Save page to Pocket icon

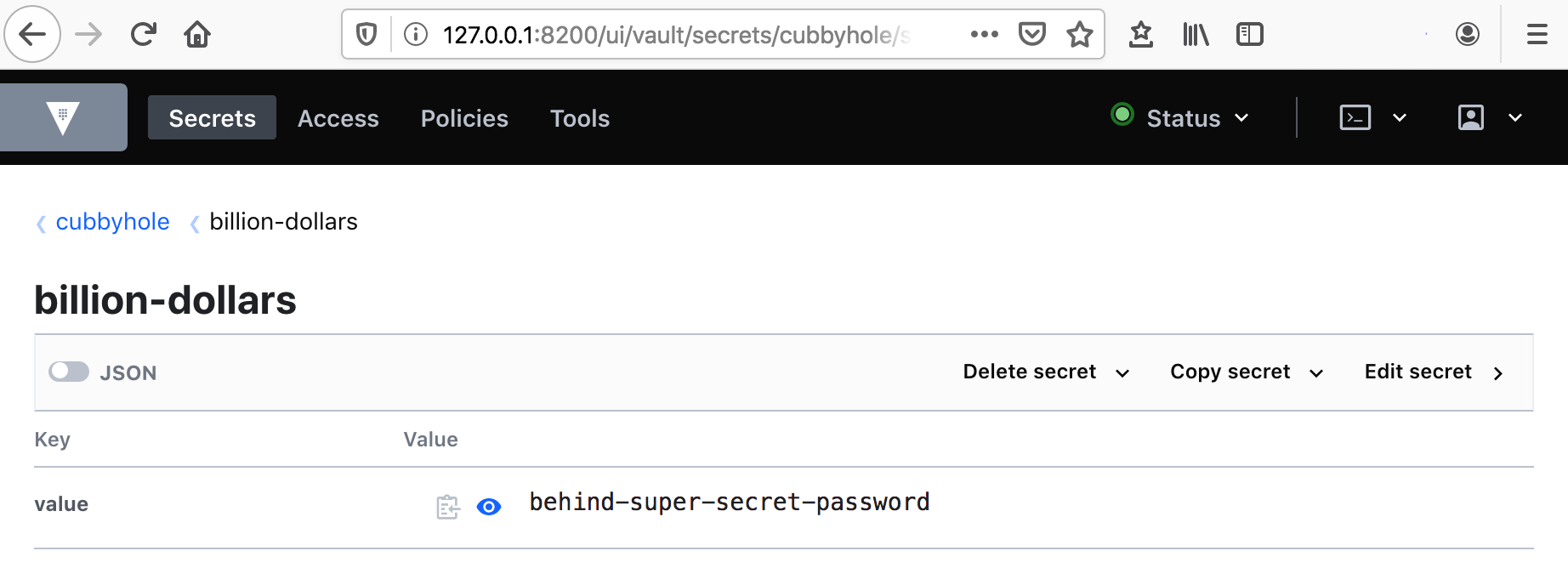coord(1031,34)
